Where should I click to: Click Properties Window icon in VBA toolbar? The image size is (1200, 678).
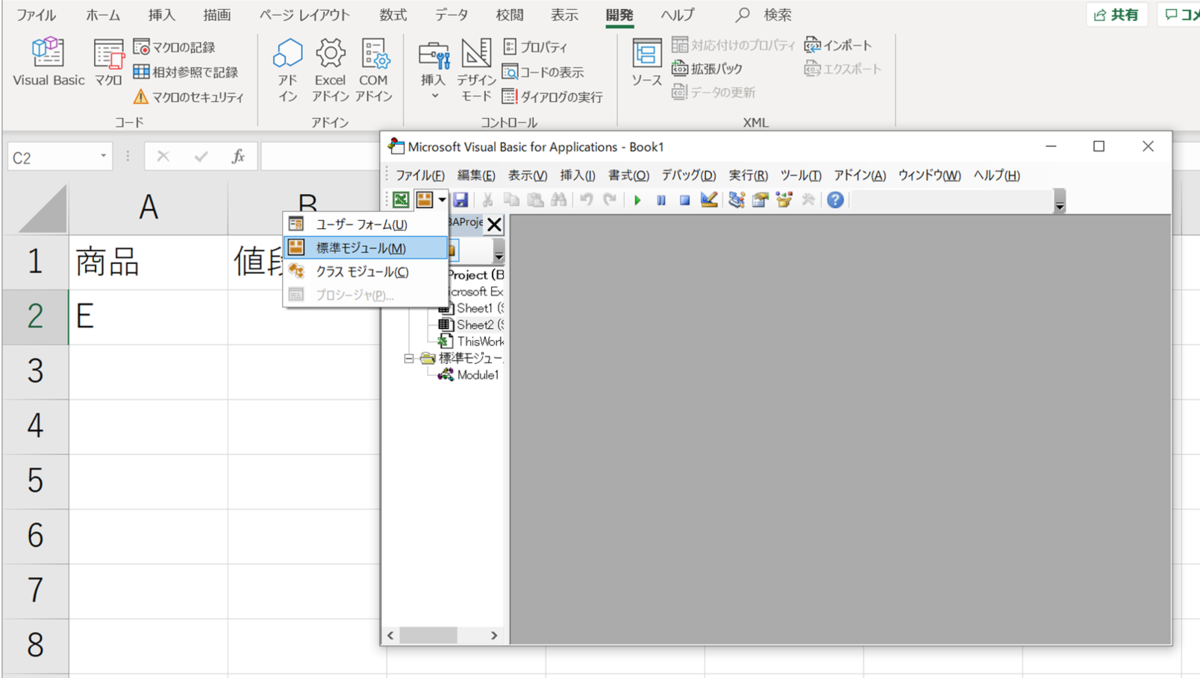[x=760, y=200]
